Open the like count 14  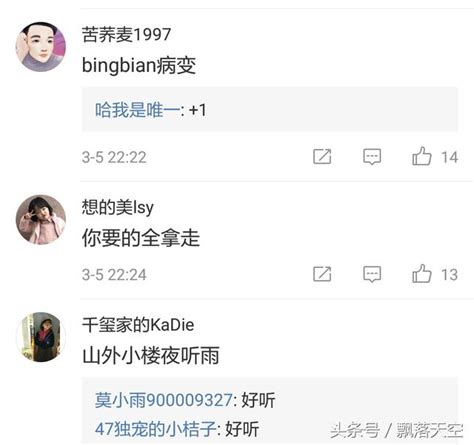[449, 157]
